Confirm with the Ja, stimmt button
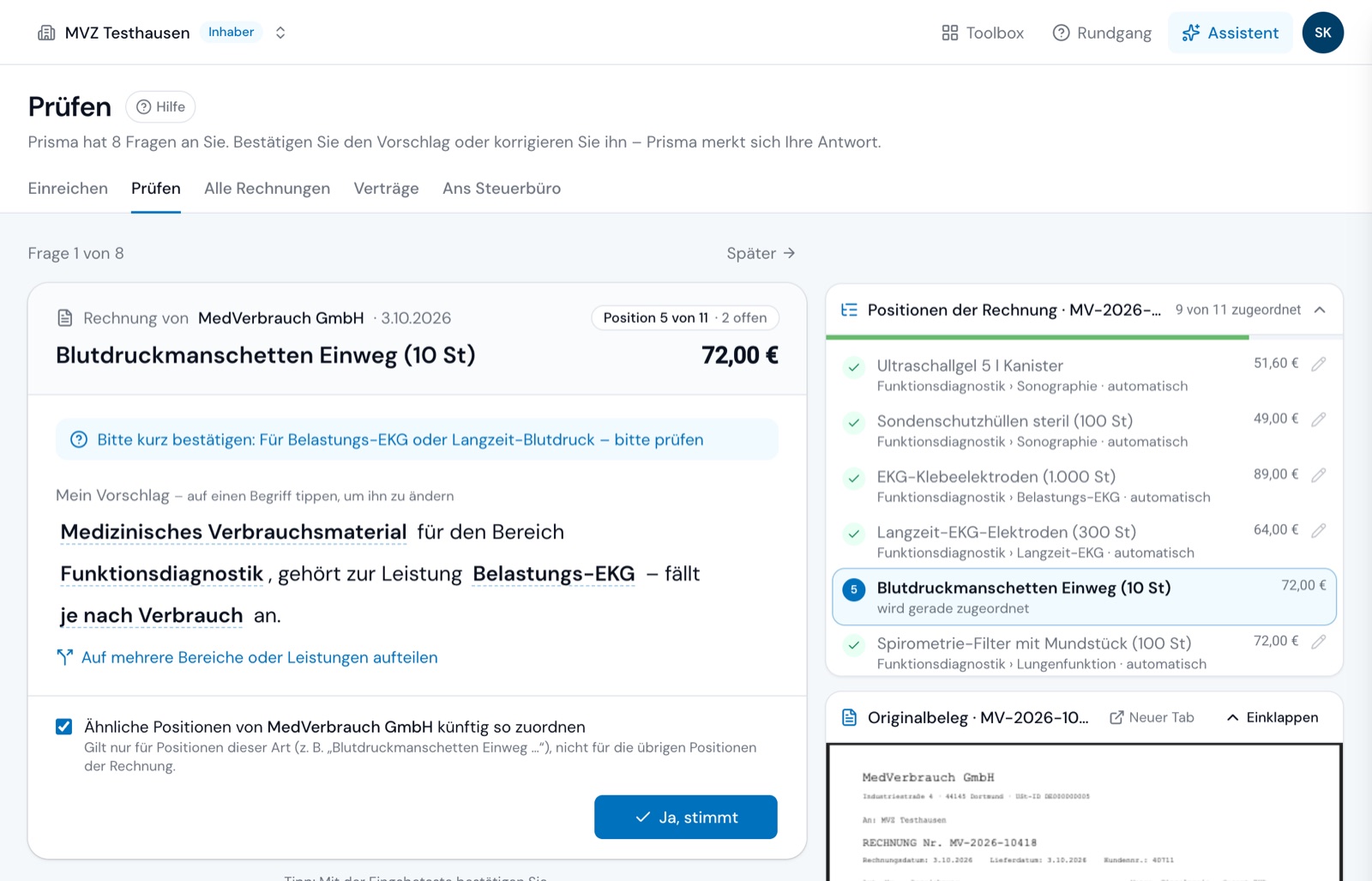 click(686, 817)
